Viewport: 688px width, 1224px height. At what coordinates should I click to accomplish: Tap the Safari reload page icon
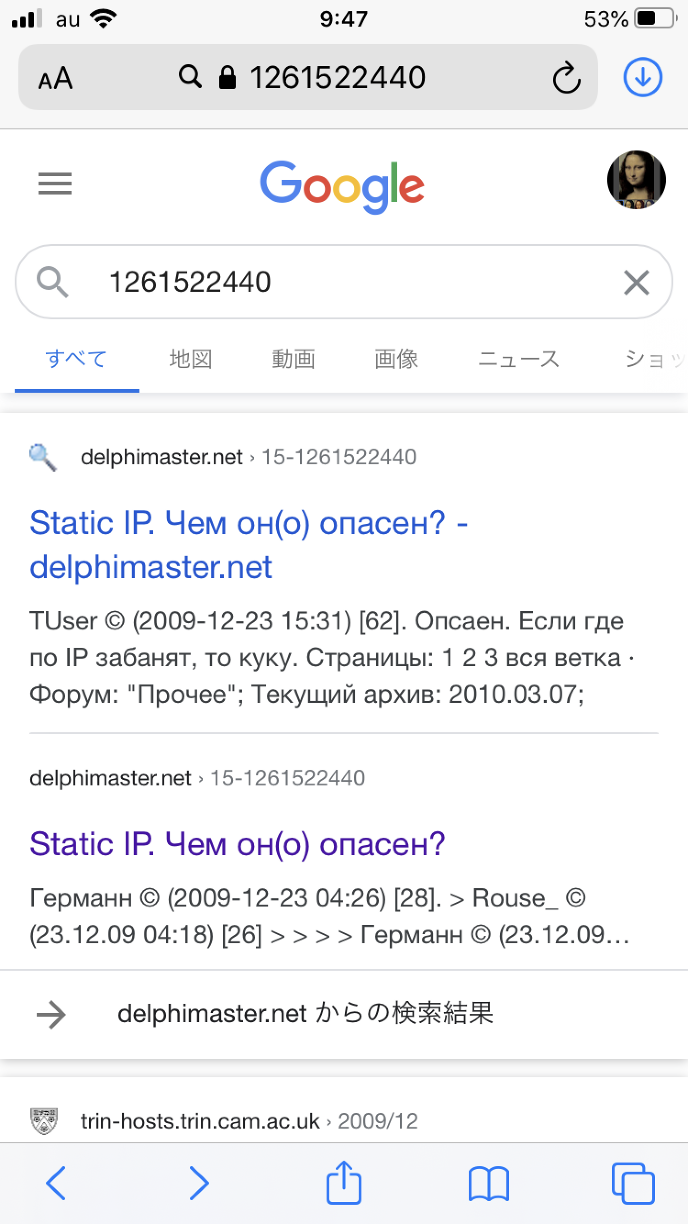coord(566,77)
